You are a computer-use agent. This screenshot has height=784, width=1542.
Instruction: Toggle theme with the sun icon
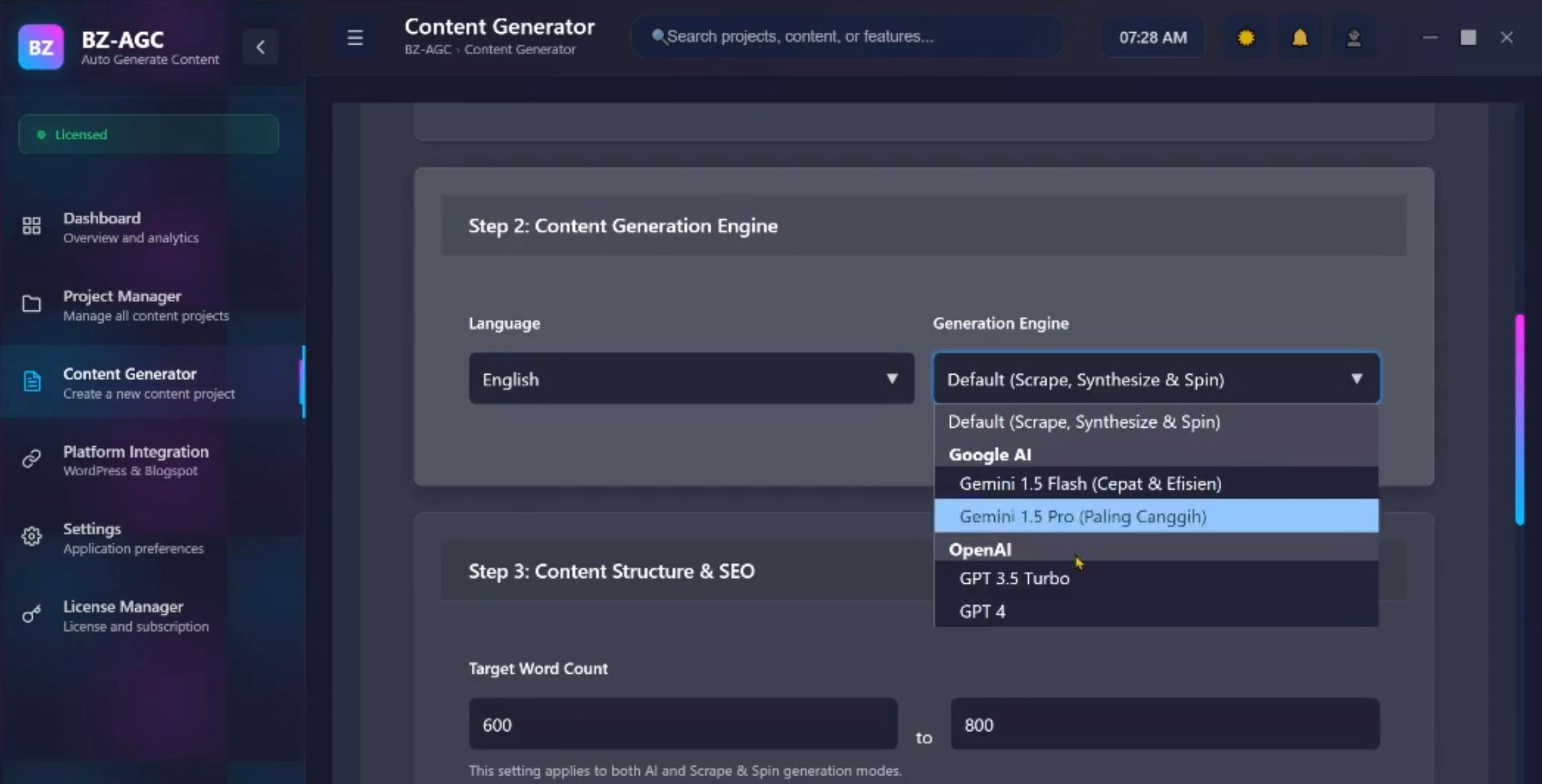click(x=1246, y=38)
